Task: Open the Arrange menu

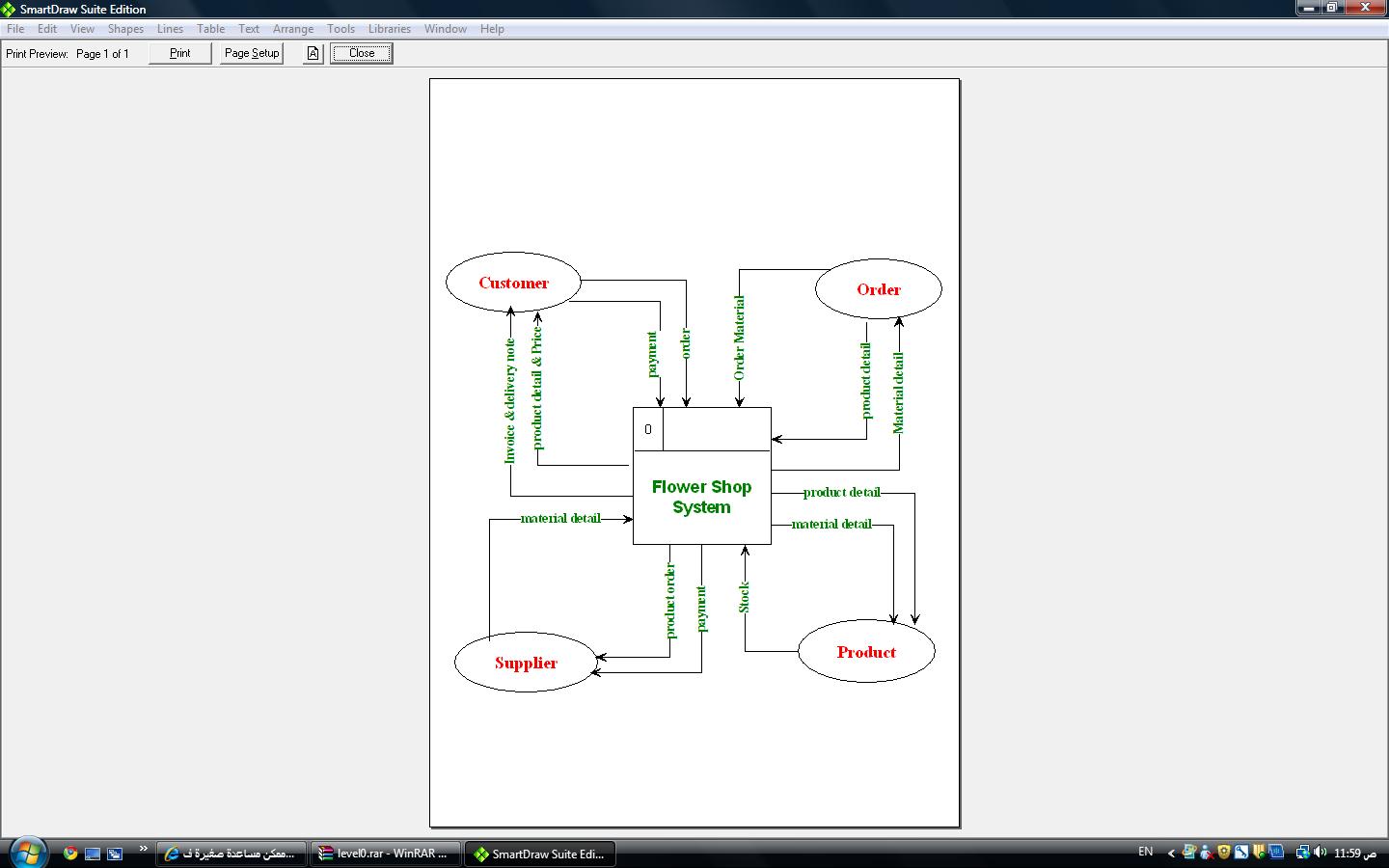Action: 292,29
